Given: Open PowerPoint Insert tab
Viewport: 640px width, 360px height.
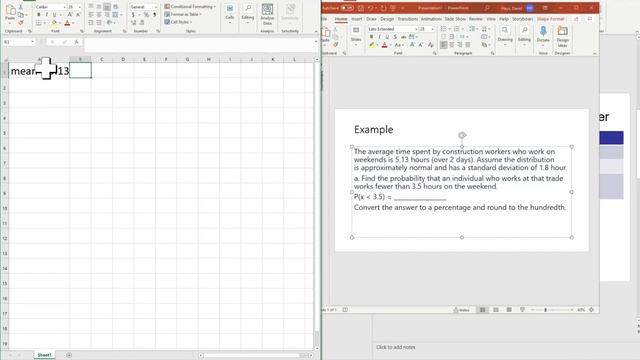Looking at the screenshot, I should coord(357,19).
